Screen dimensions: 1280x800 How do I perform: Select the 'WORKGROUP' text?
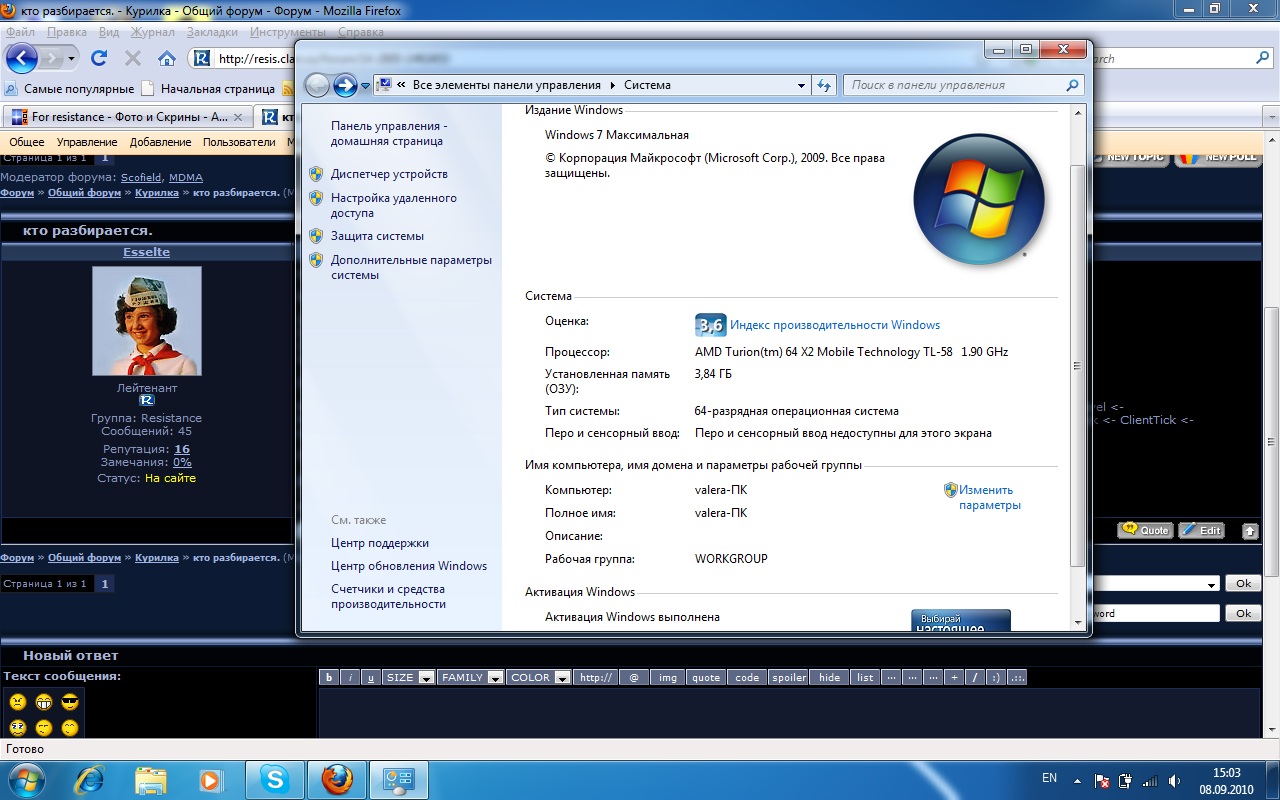click(x=731, y=559)
